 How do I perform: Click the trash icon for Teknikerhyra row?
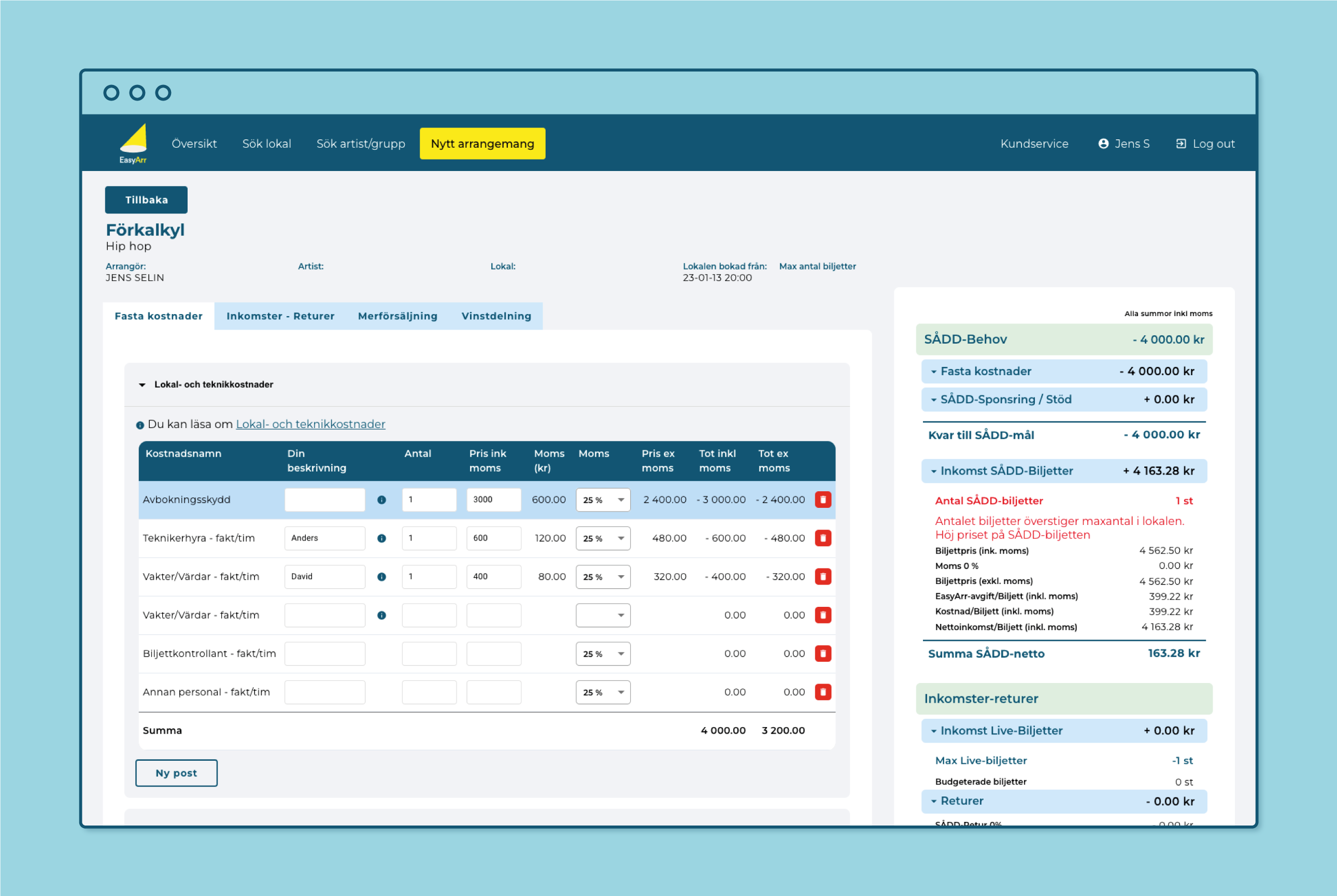click(822, 538)
